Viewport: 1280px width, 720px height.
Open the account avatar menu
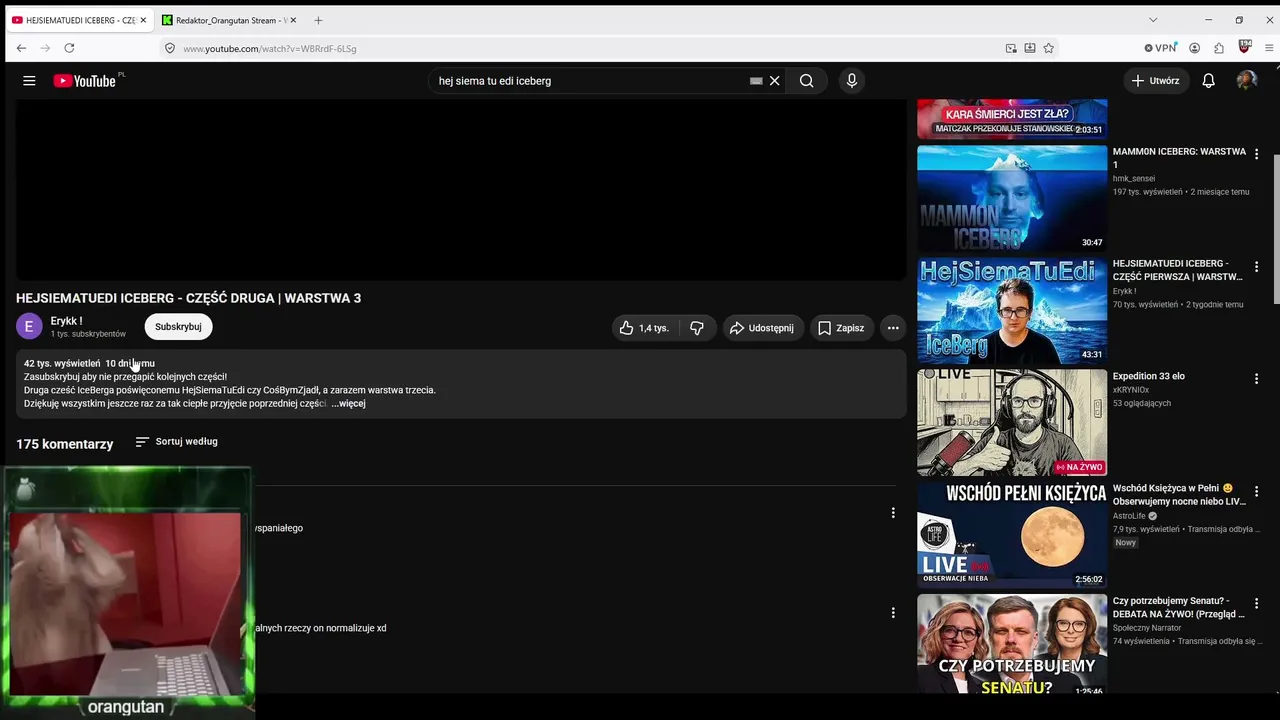point(1246,81)
